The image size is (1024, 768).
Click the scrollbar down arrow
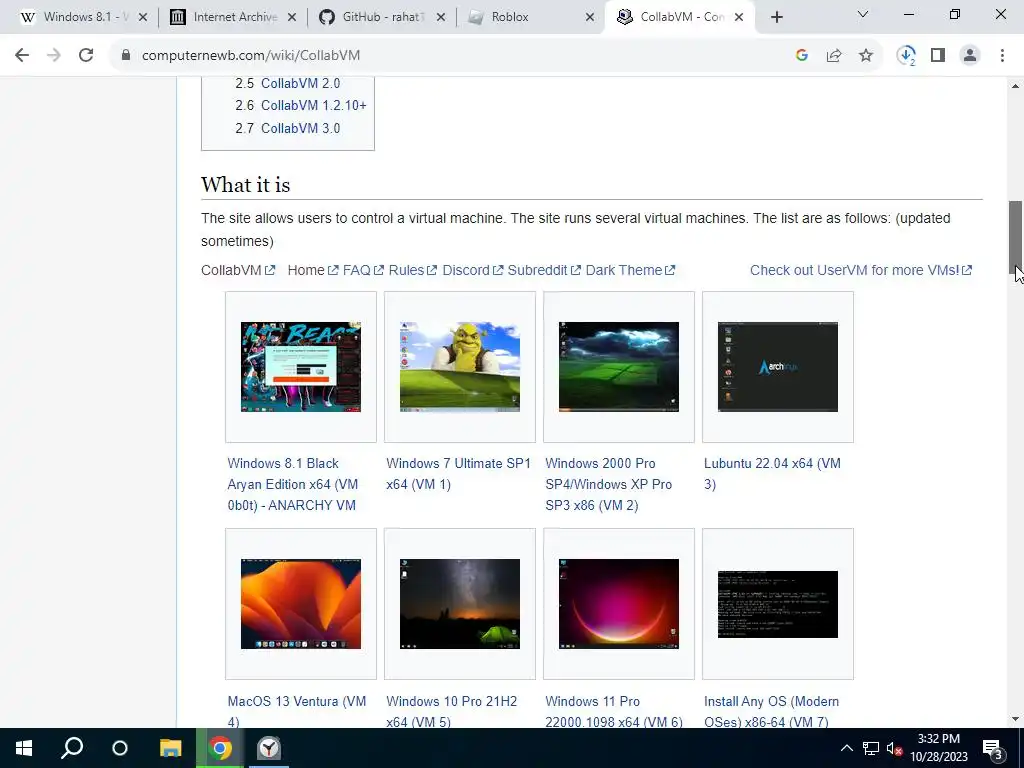click(x=1015, y=719)
